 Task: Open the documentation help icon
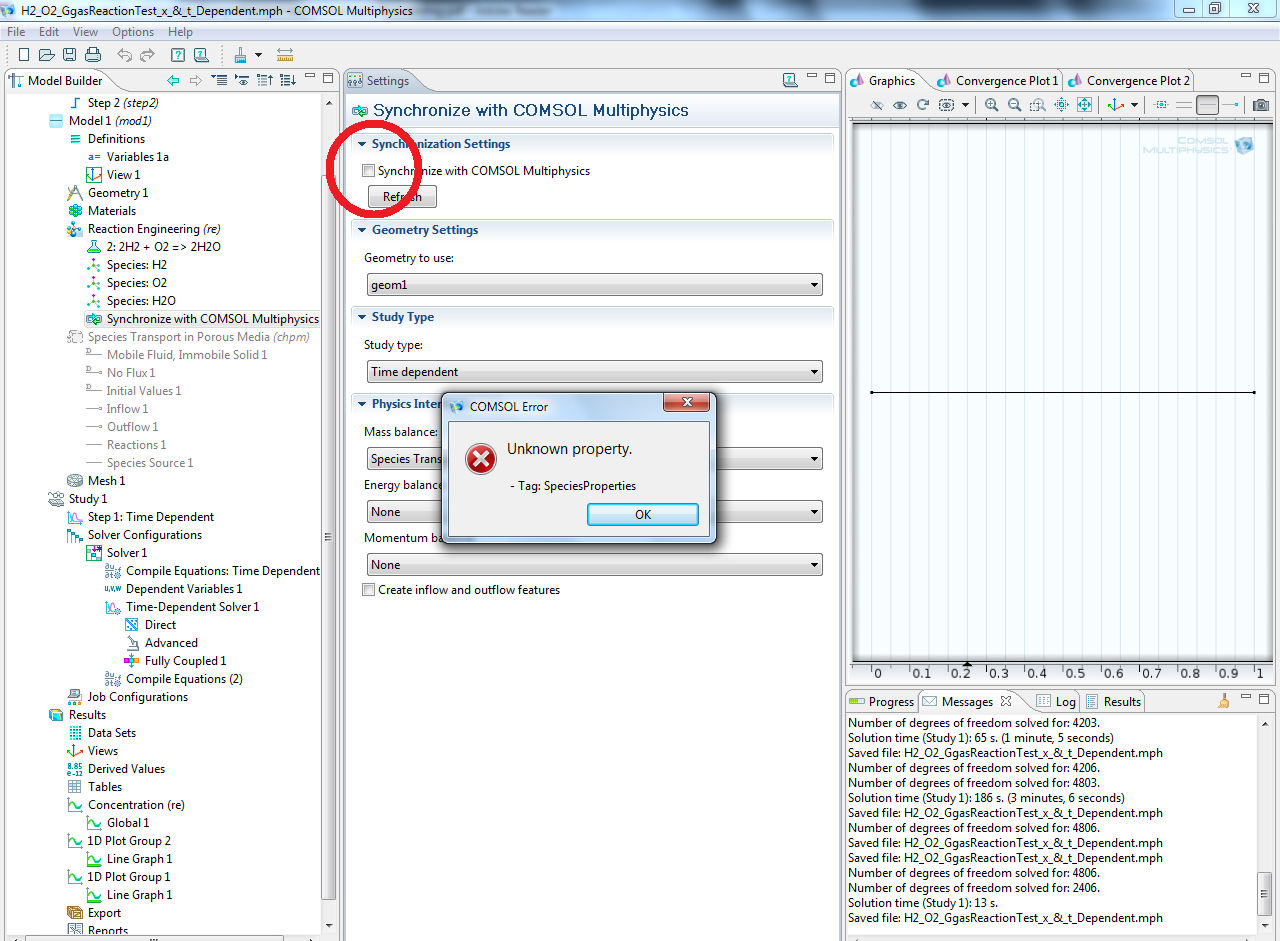point(201,55)
